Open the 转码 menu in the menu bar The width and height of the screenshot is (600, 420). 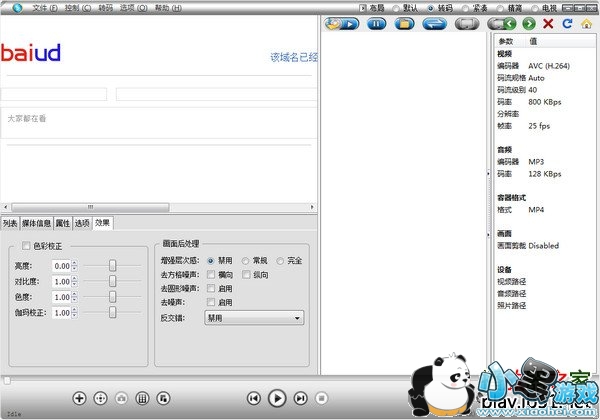105,8
